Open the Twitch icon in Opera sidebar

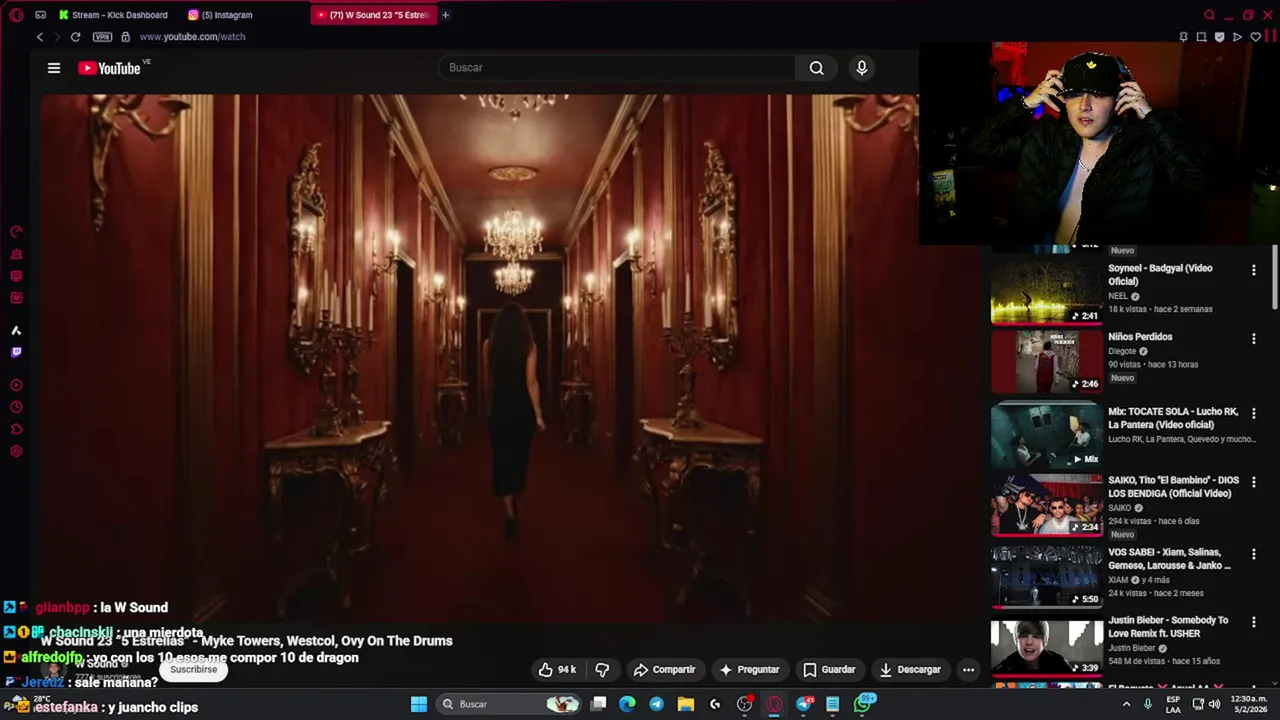tap(16, 352)
